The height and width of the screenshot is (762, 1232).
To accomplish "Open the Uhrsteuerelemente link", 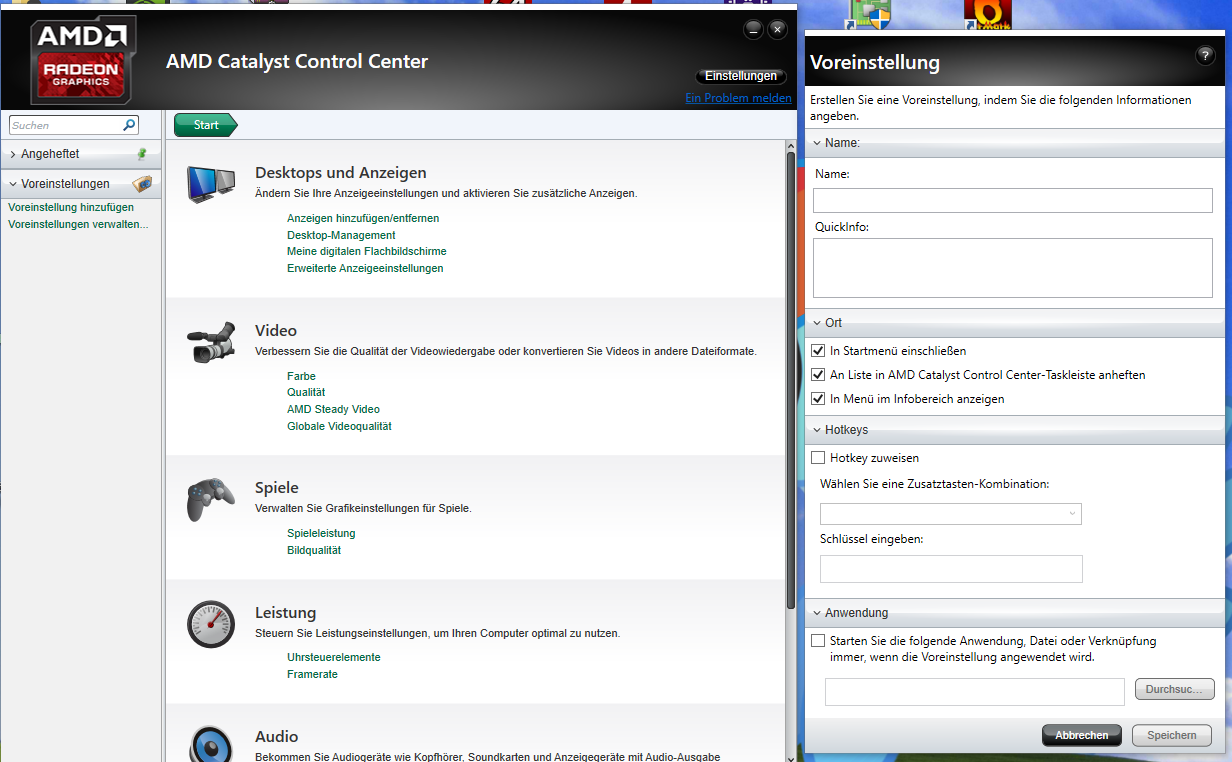I will click(x=334, y=657).
